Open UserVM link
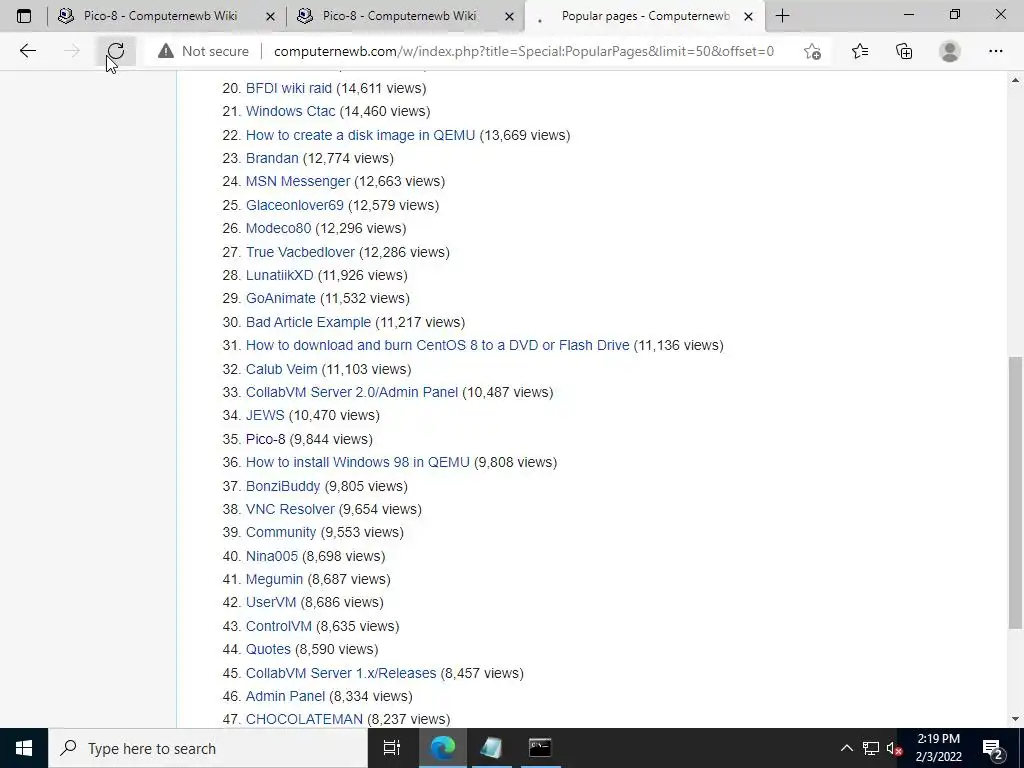1024x768 pixels. [271, 601]
